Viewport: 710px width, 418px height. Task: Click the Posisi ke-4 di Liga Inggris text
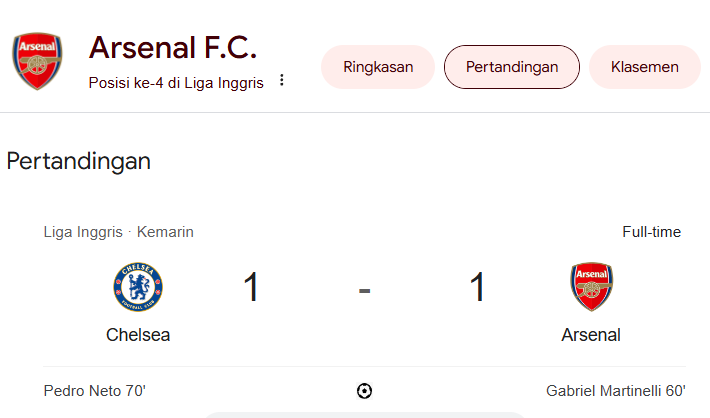click(x=176, y=83)
